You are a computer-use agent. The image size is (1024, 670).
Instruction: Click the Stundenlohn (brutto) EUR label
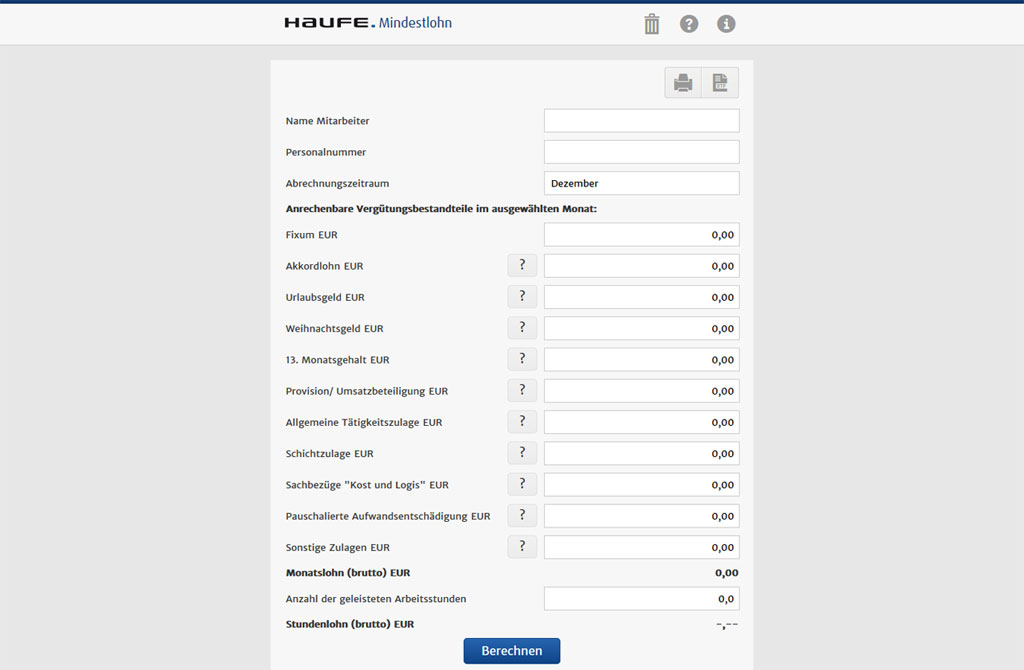point(350,624)
